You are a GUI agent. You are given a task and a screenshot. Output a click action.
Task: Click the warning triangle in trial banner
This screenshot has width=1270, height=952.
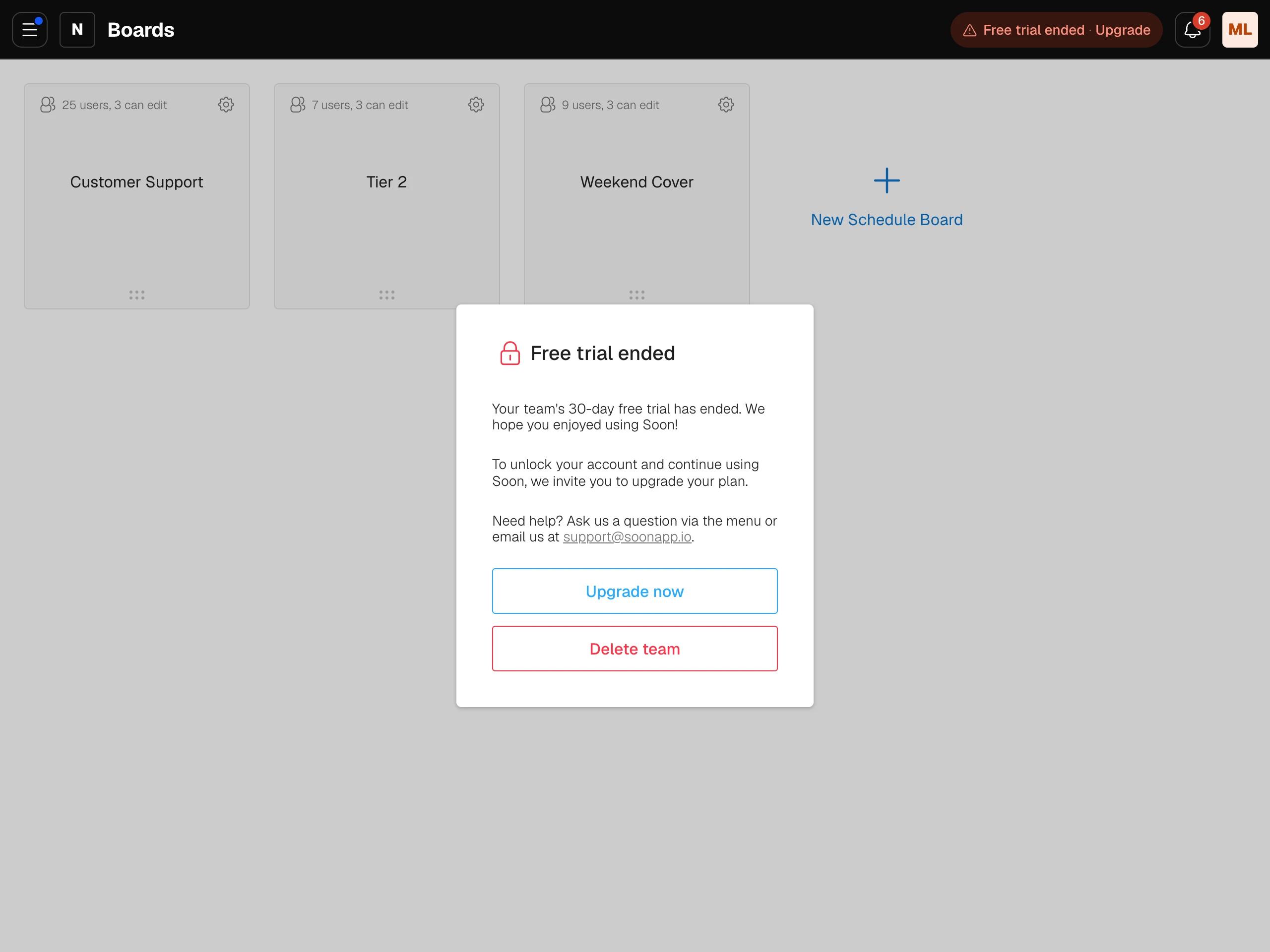pyautogui.click(x=970, y=30)
